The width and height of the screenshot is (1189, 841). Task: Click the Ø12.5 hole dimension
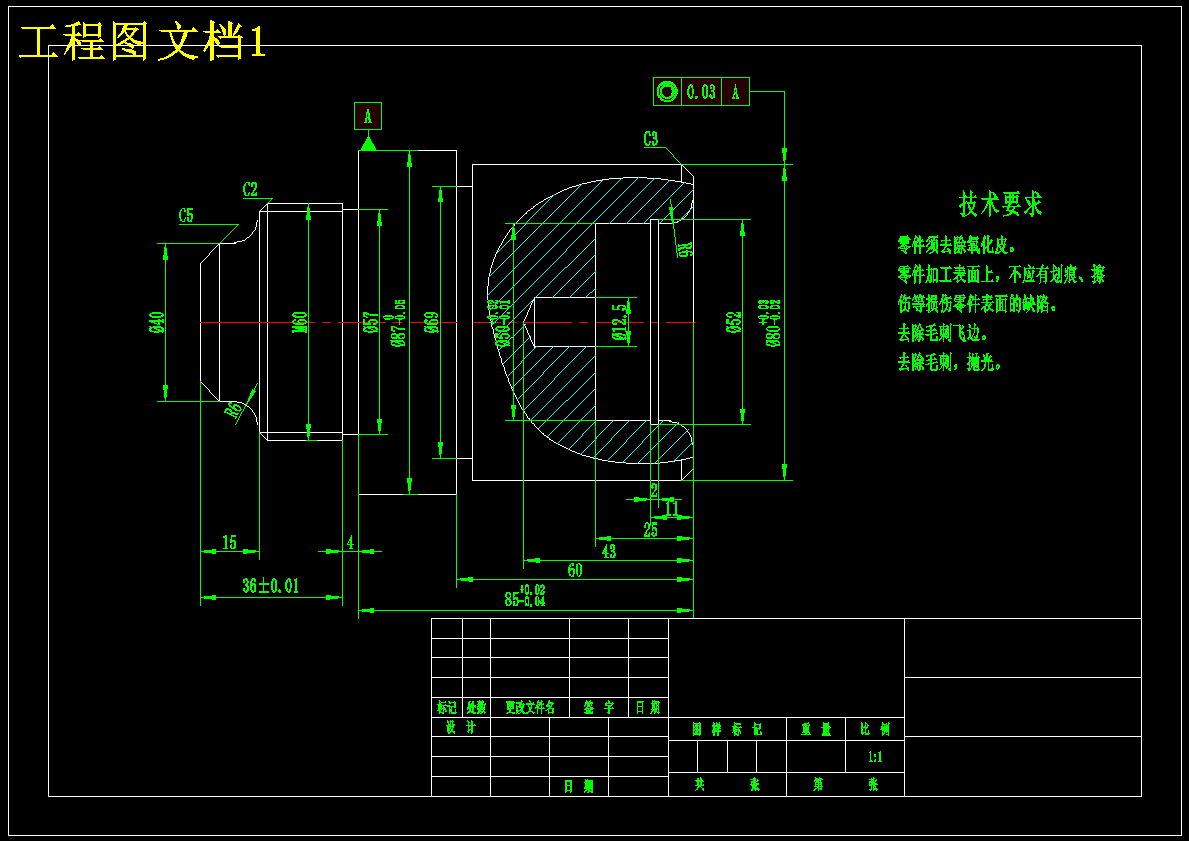(x=621, y=322)
